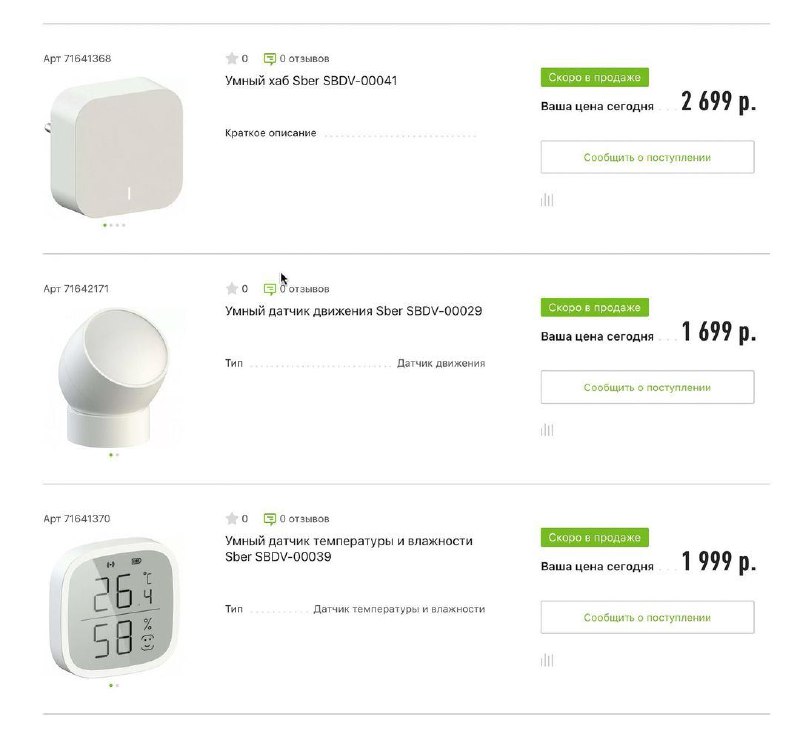Image resolution: width=800 pixels, height=737 pixels.
Task: Open 'Умный датчик движения Sber SBDV-00029' link
Action: [353, 311]
